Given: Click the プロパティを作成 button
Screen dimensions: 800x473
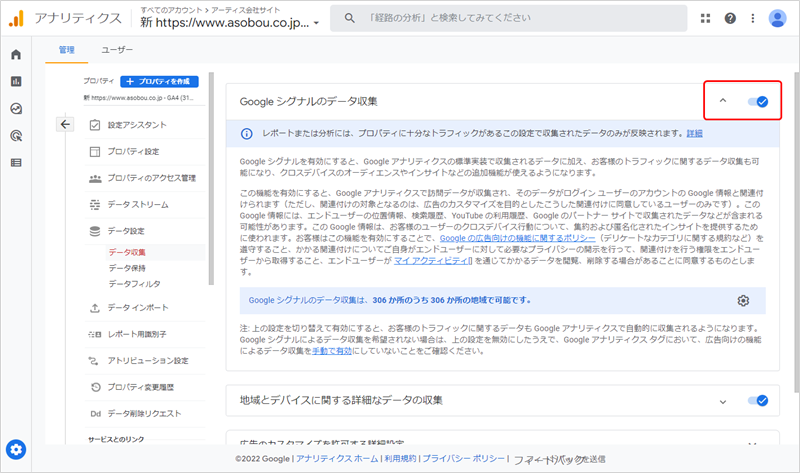Looking at the screenshot, I should click(x=159, y=81).
